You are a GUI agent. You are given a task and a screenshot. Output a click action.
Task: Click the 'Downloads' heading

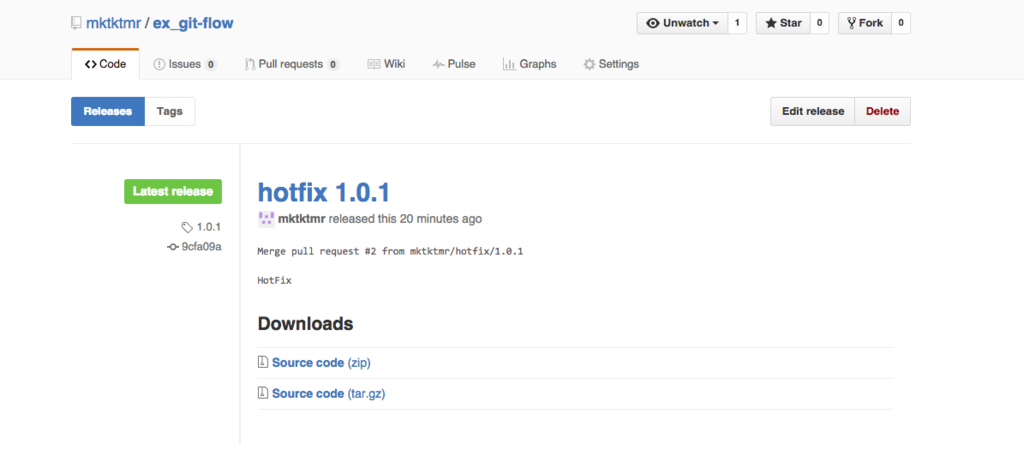306,323
